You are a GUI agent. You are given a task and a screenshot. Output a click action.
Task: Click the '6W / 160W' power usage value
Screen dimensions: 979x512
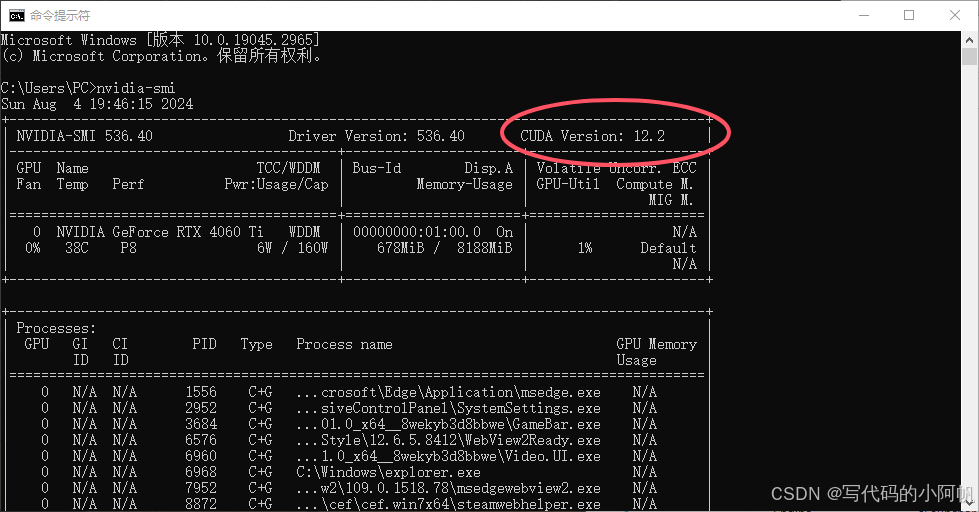point(292,249)
